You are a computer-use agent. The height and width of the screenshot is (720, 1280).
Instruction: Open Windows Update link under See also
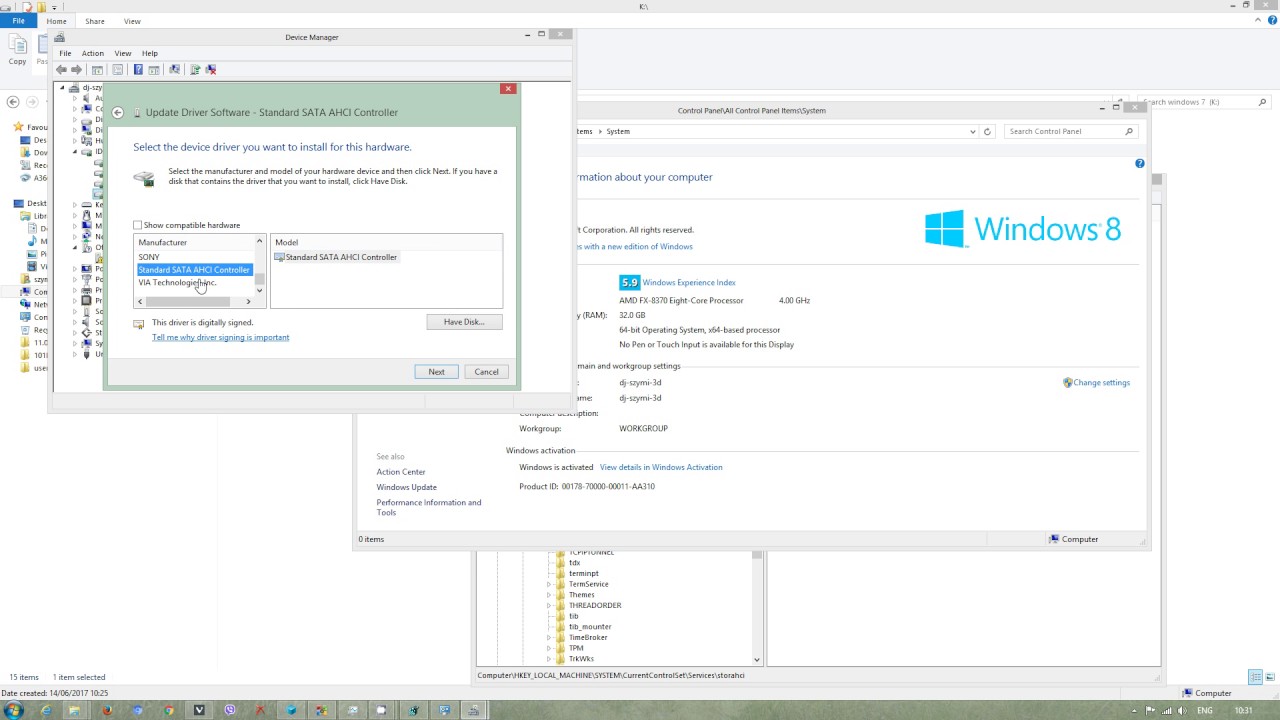coord(407,487)
